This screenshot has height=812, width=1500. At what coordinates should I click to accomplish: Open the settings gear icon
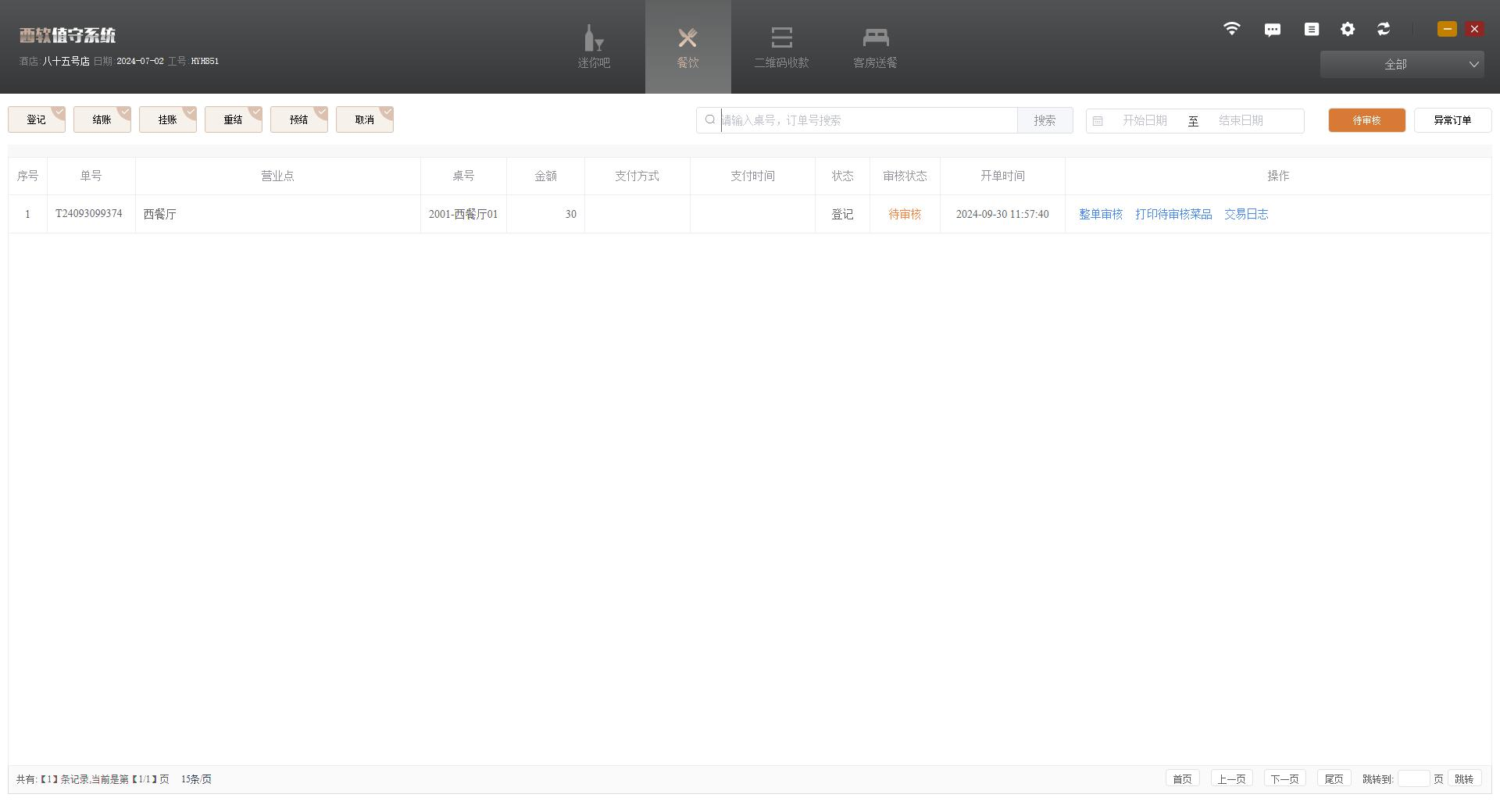click(x=1347, y=29)
